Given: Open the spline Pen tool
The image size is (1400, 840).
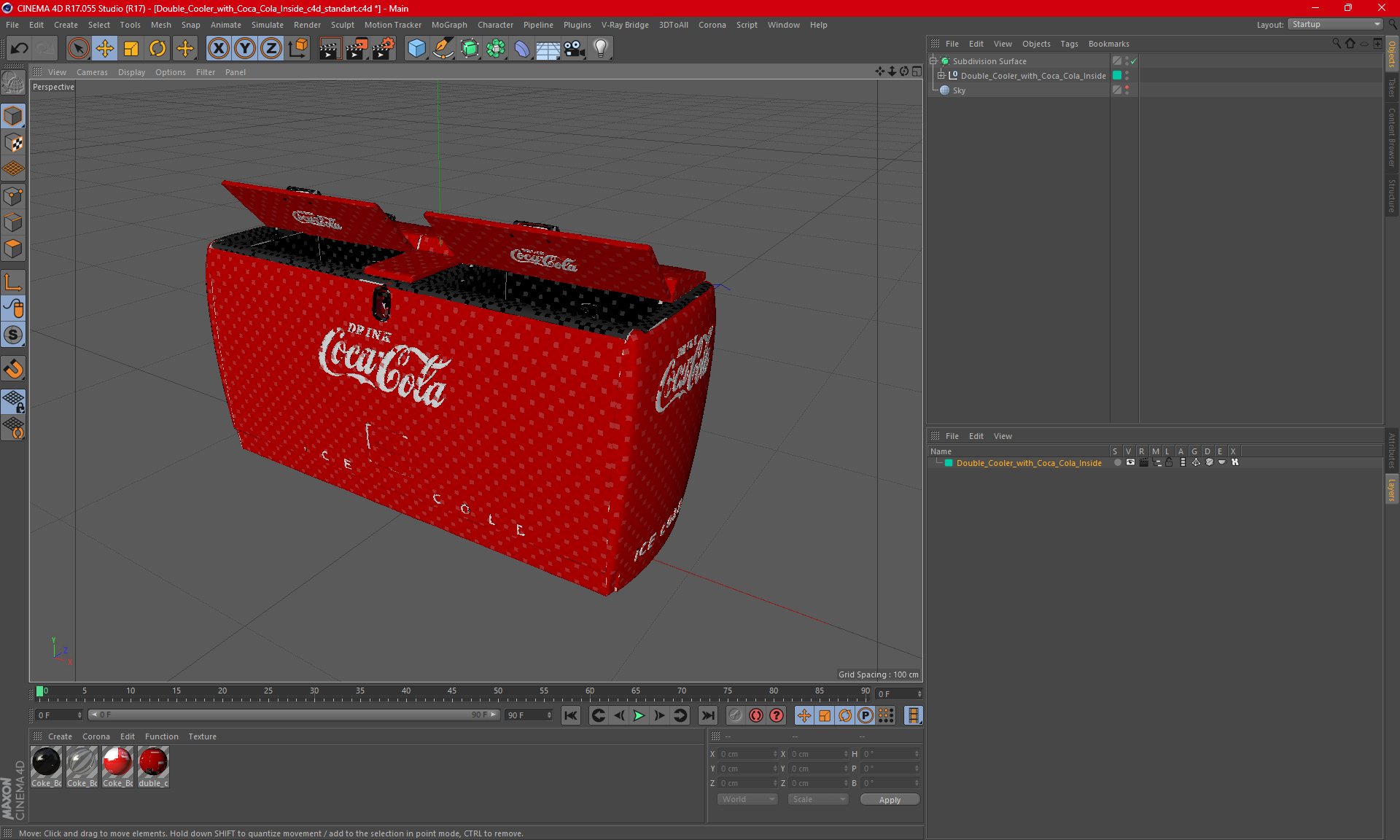Looking at the screenshot, I should (443, 49).
